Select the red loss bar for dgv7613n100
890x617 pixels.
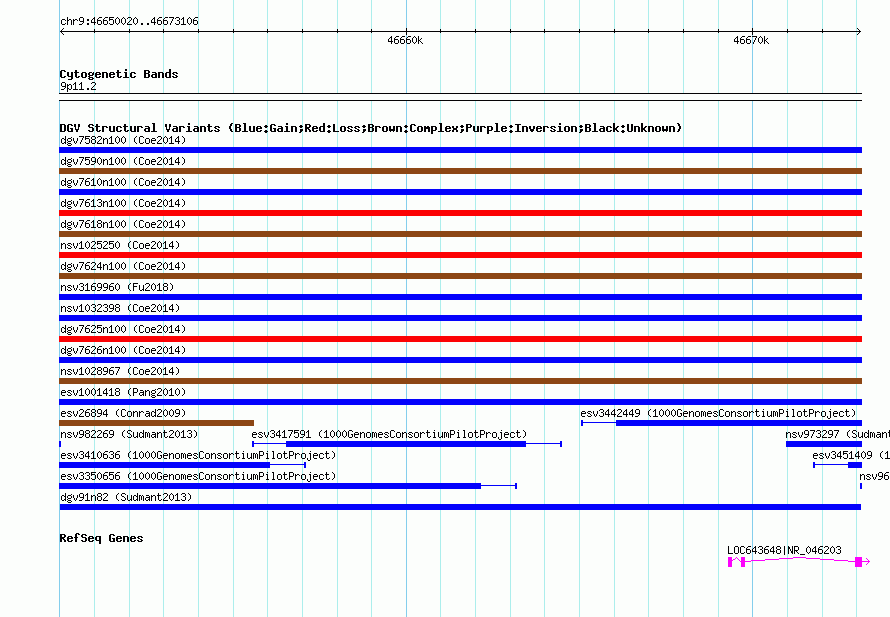pyautogui.click(x=460, y=213)
